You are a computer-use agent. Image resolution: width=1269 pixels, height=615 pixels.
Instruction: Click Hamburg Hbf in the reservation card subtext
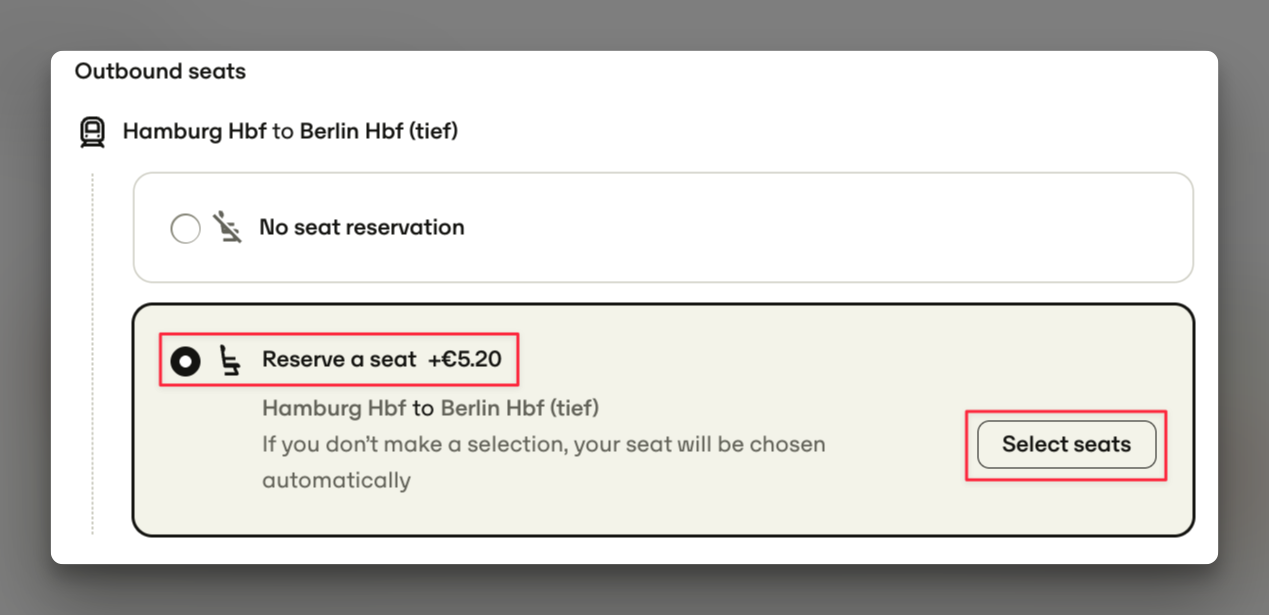334,408
